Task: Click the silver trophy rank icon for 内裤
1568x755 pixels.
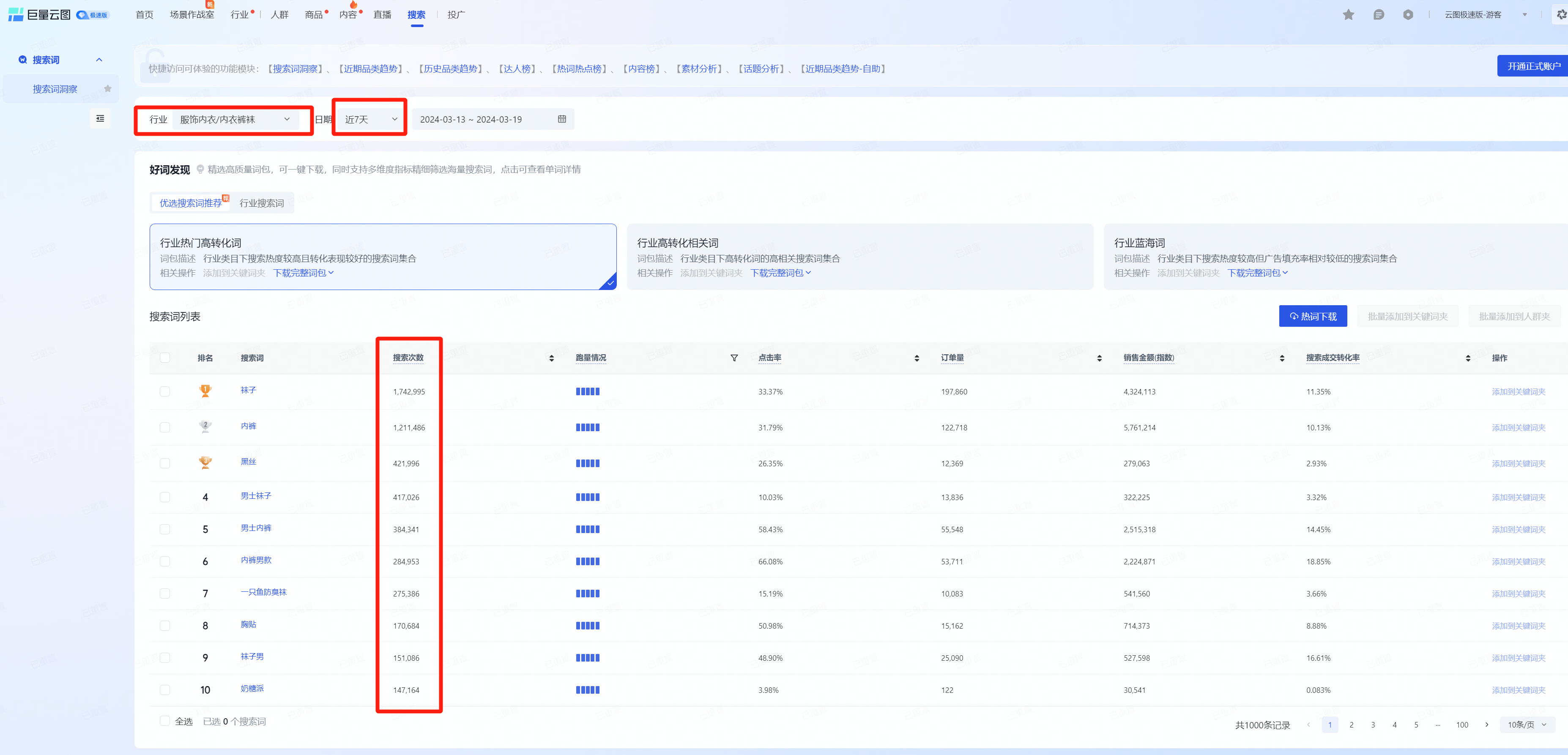Action: point(205,427)
